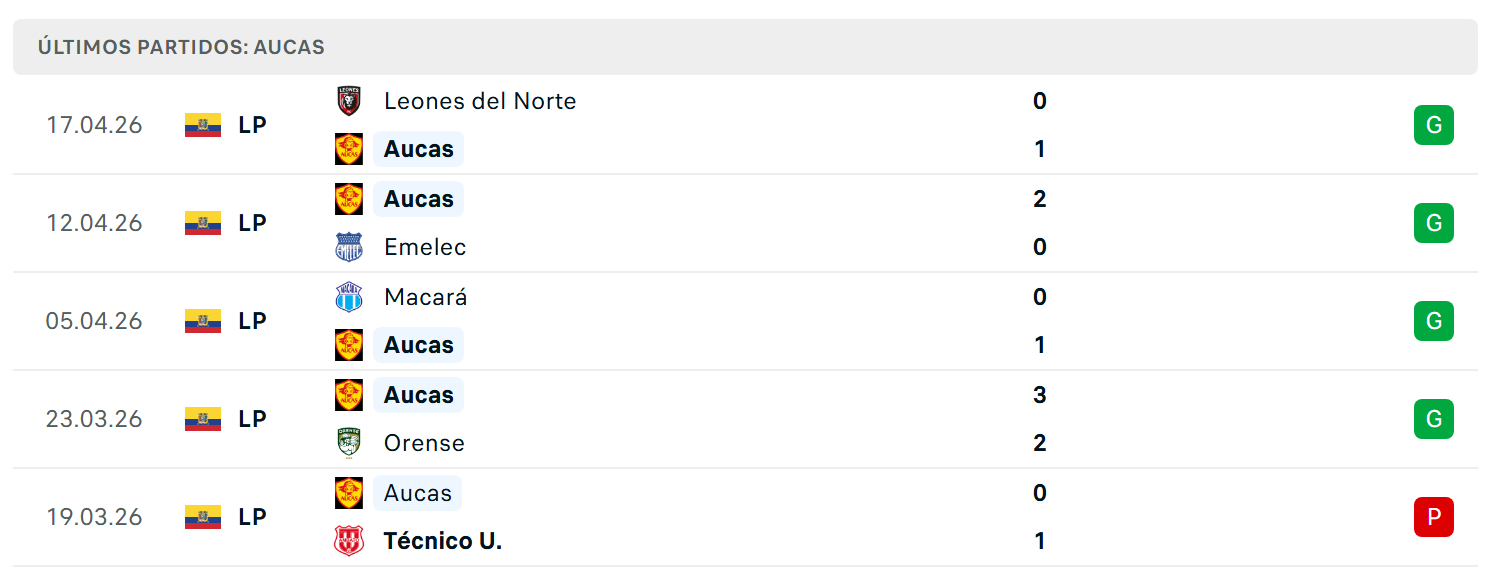This screenshot has height=581, width=1494.
Task: Click the Emelec team crest
Action: (x=348, y=247)
